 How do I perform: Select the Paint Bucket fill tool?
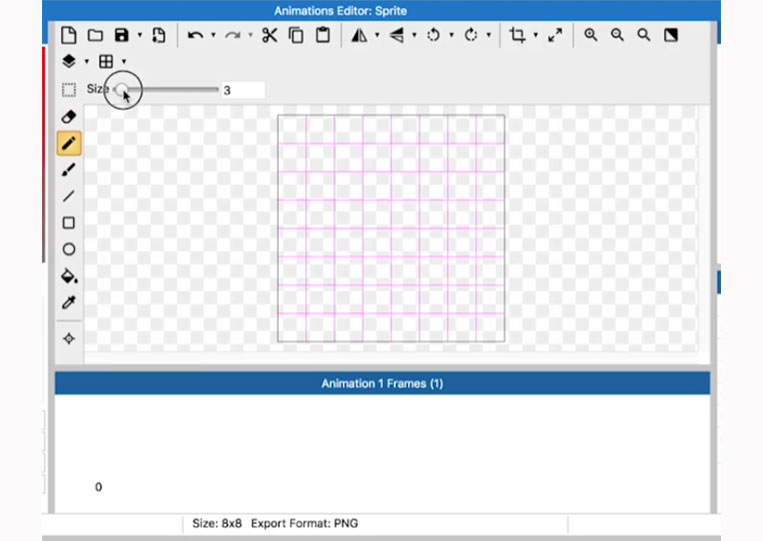(69, 276)
